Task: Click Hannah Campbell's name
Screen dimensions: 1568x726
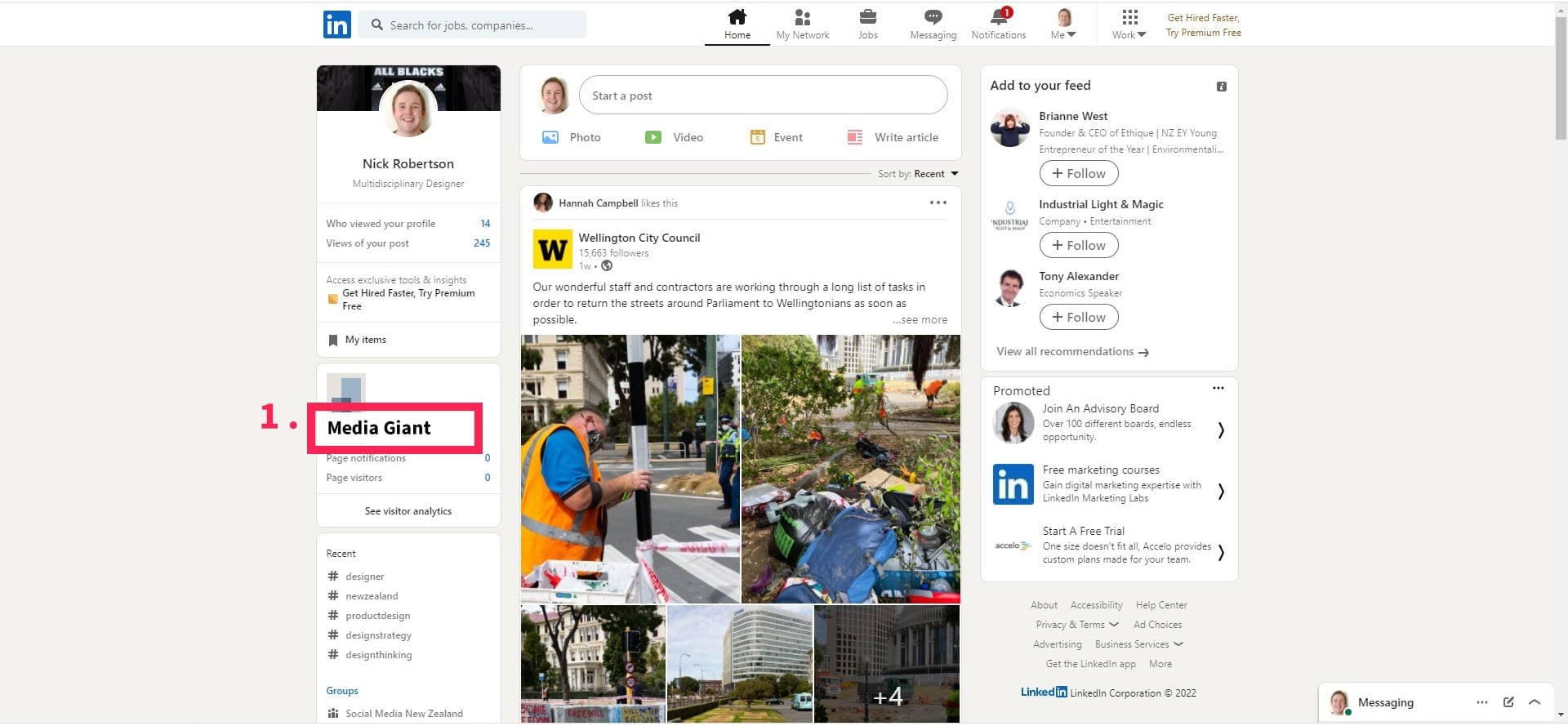Action: tap(598, 203)
